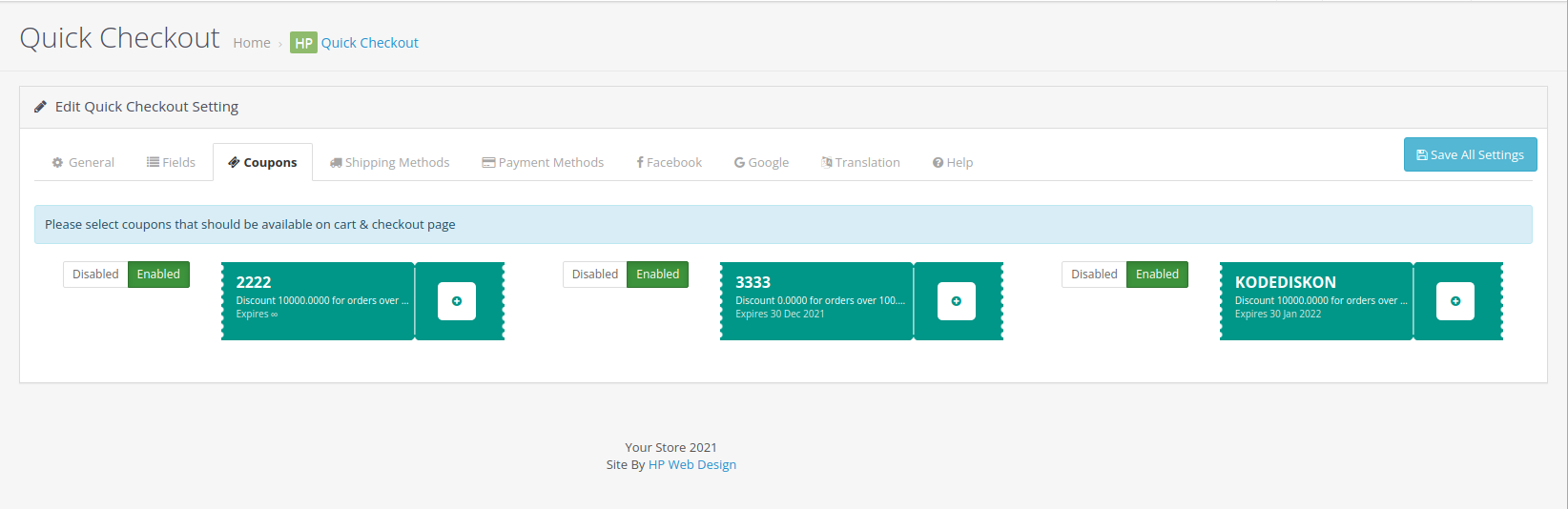Image resolution: width=1568 pixels, height=509 pixels.
Task: Open the Shipping Methods tab
Action: (x=389, y=163)
